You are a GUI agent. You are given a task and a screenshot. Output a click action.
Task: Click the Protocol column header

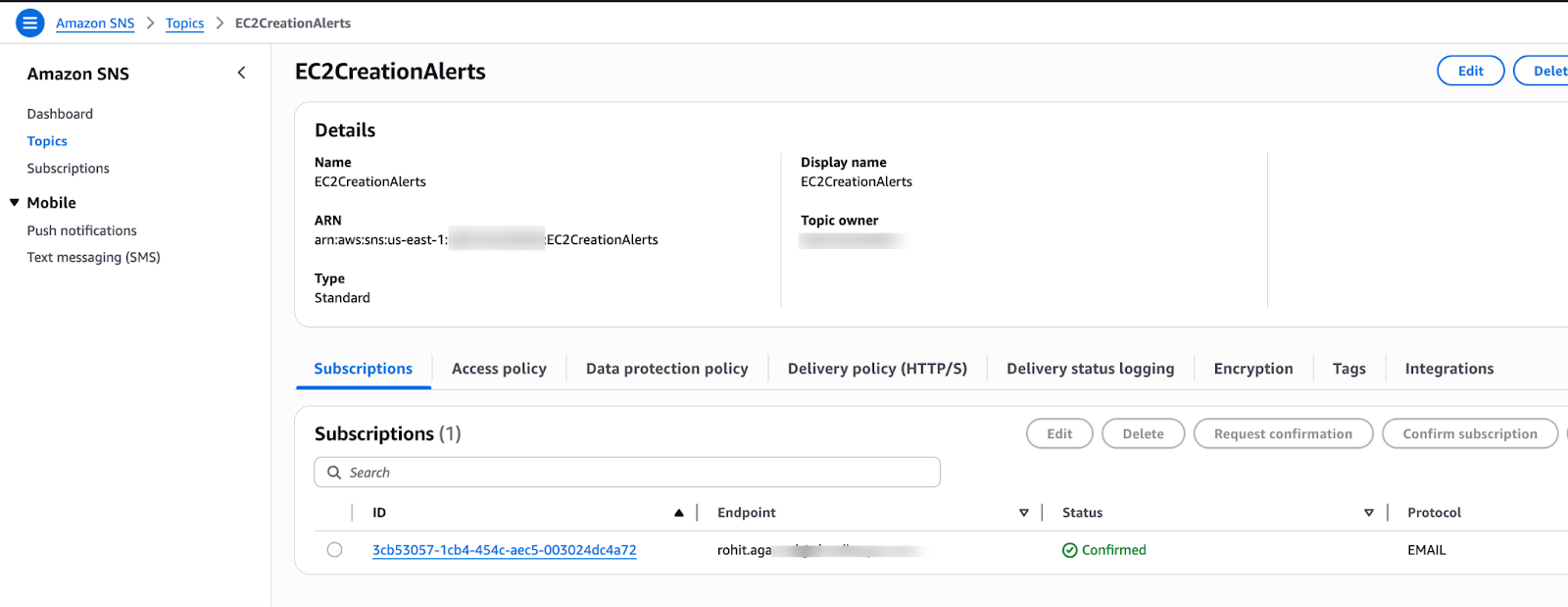point(1434,513)
